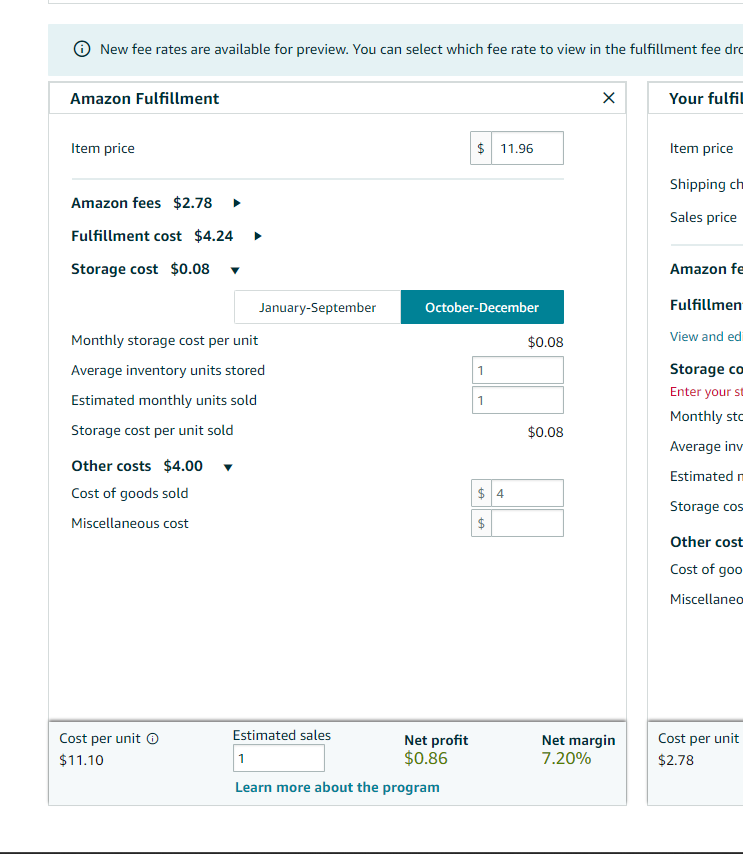Edit the Cost of goods sold field
This screenshot has width=743, height=854.
(527, 493)
